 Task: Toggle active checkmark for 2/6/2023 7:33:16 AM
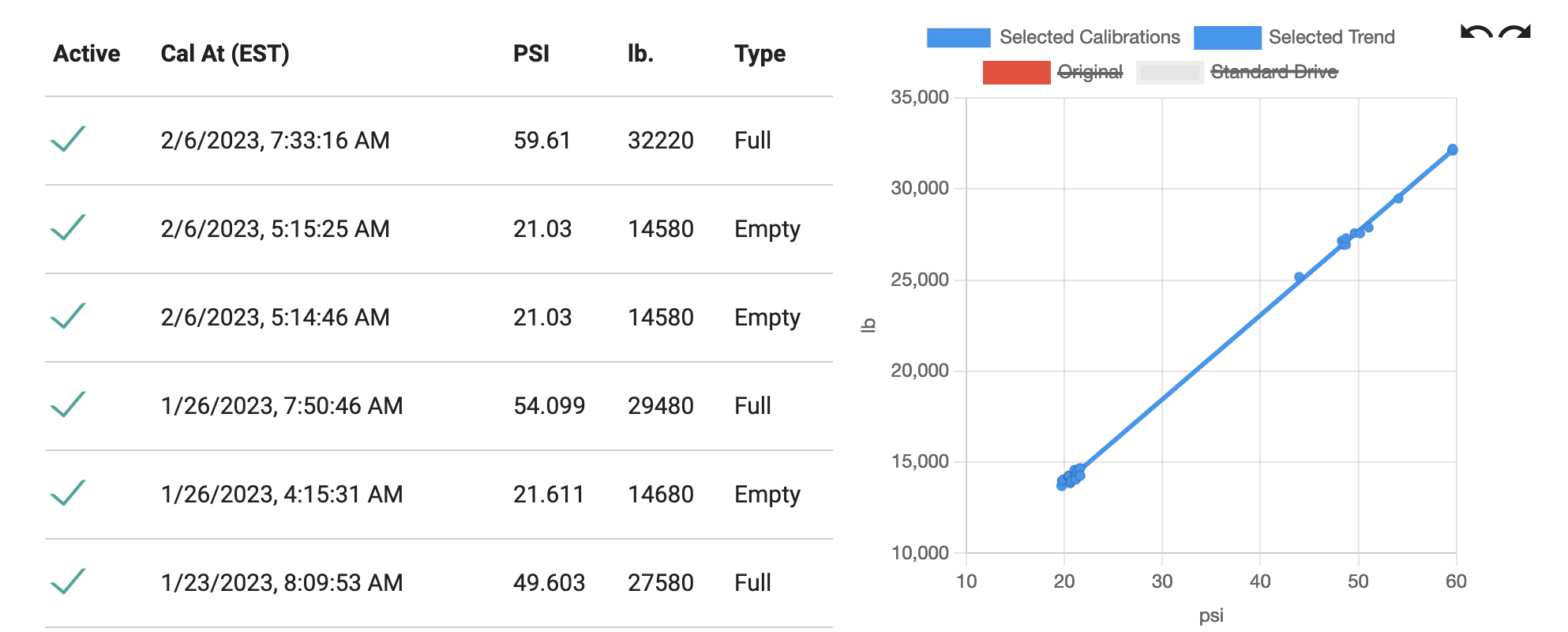coord(68,140)
